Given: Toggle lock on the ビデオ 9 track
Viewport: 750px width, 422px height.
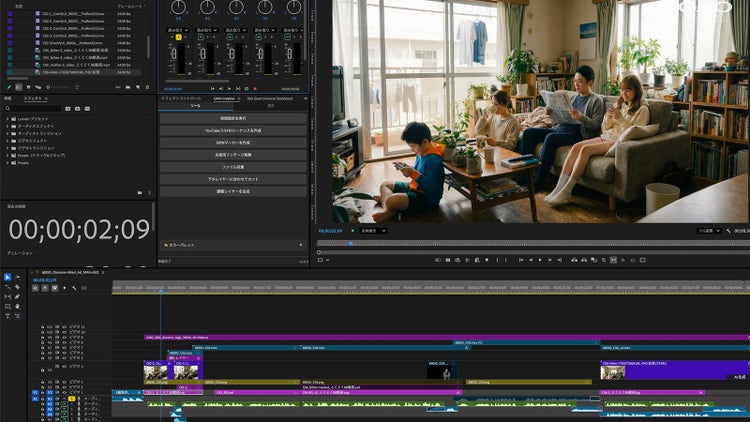Looking at the screenshot, I should [x=42, y=337].
